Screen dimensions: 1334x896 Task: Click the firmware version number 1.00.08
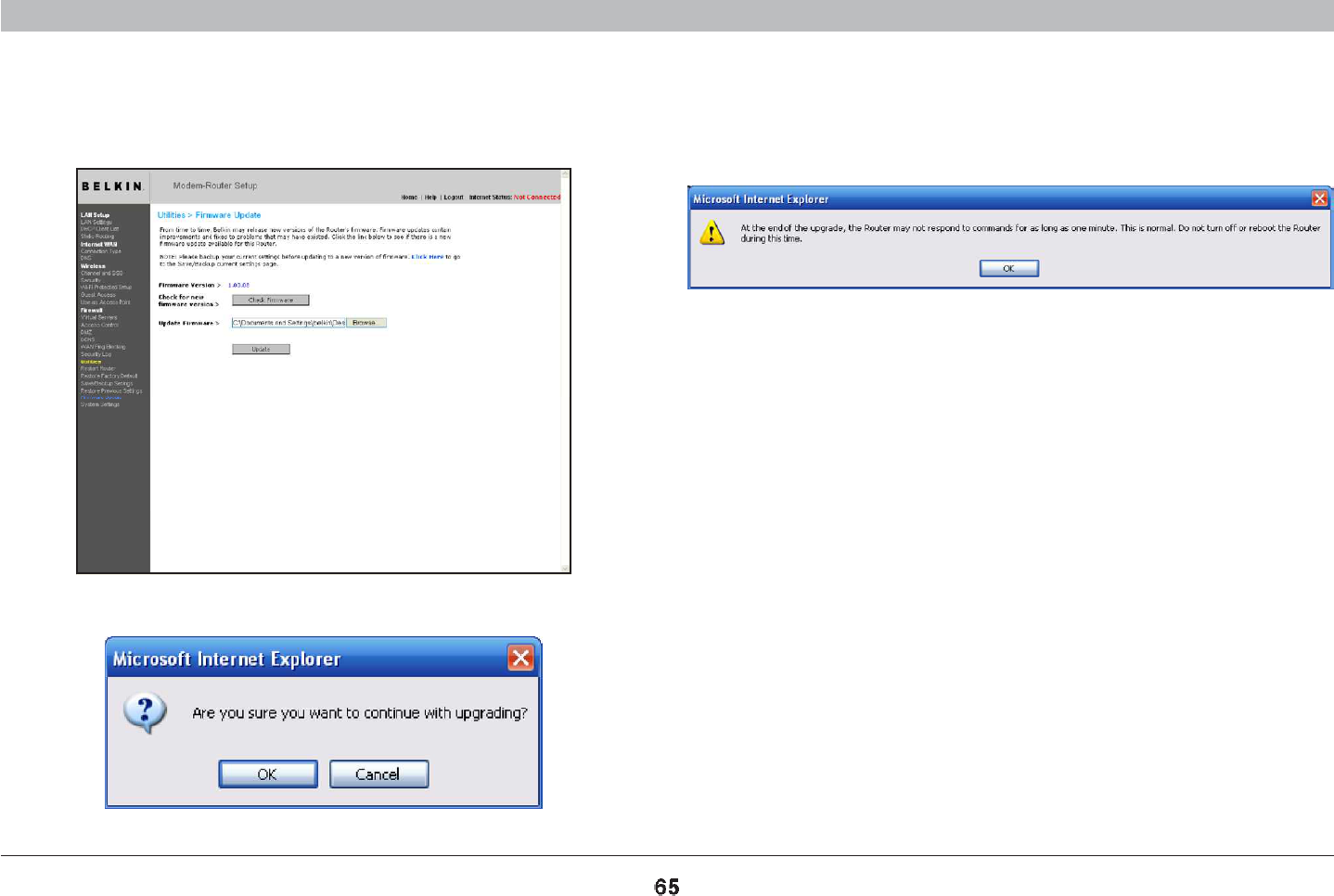pos(238,286)
